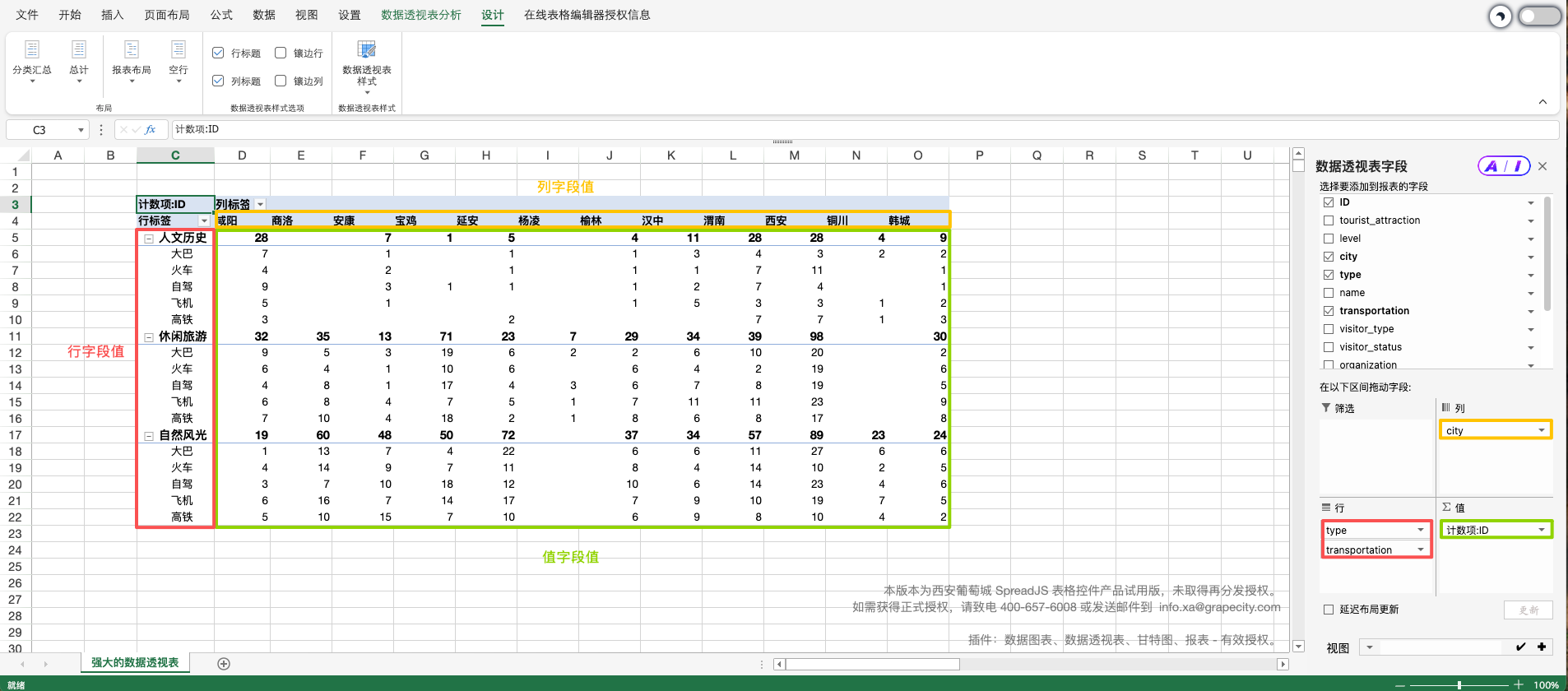1568x691 pixels.
Task: Click the zoom in plus icon
Action: (1519, 684)
